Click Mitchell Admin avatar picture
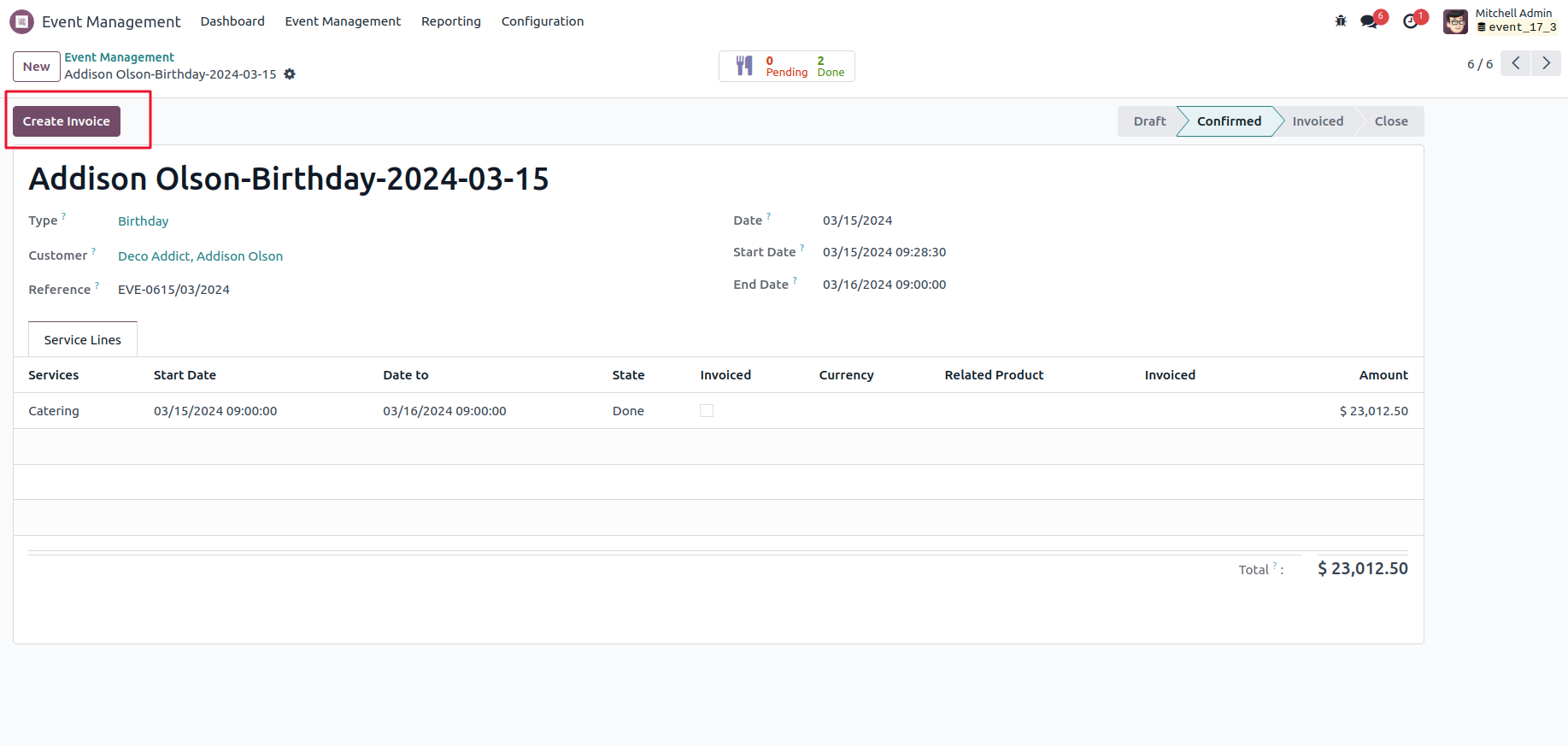This screenshot has width=1568, height=746. [x=1455, y=21]
